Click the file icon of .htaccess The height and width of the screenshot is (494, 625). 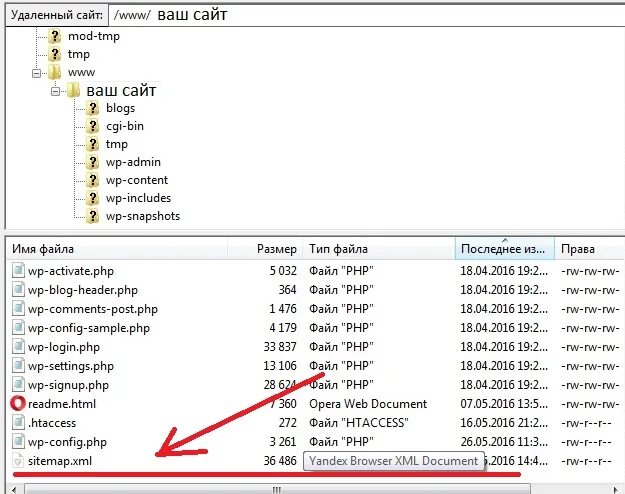click(18, 423)
